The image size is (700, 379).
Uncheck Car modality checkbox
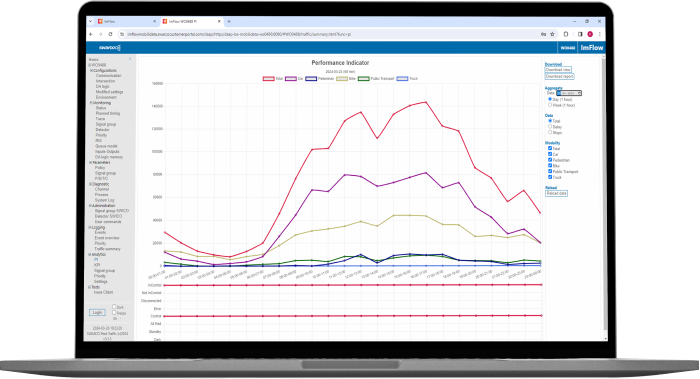point(550,154)
